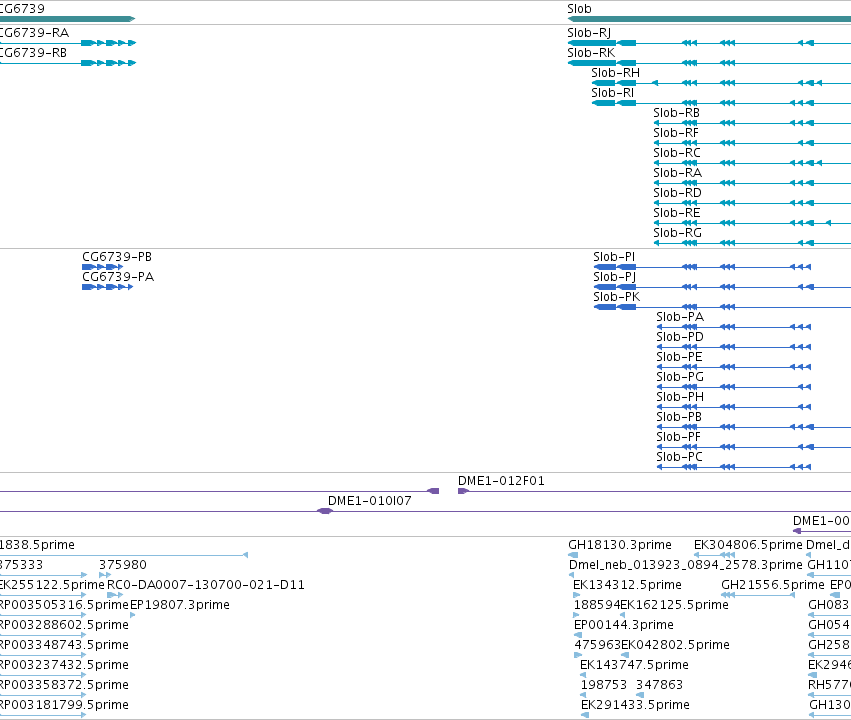Click the EK162125.5prime EST label
The height and width of the screenshot is (720, 851).
[x=675, y=605]
